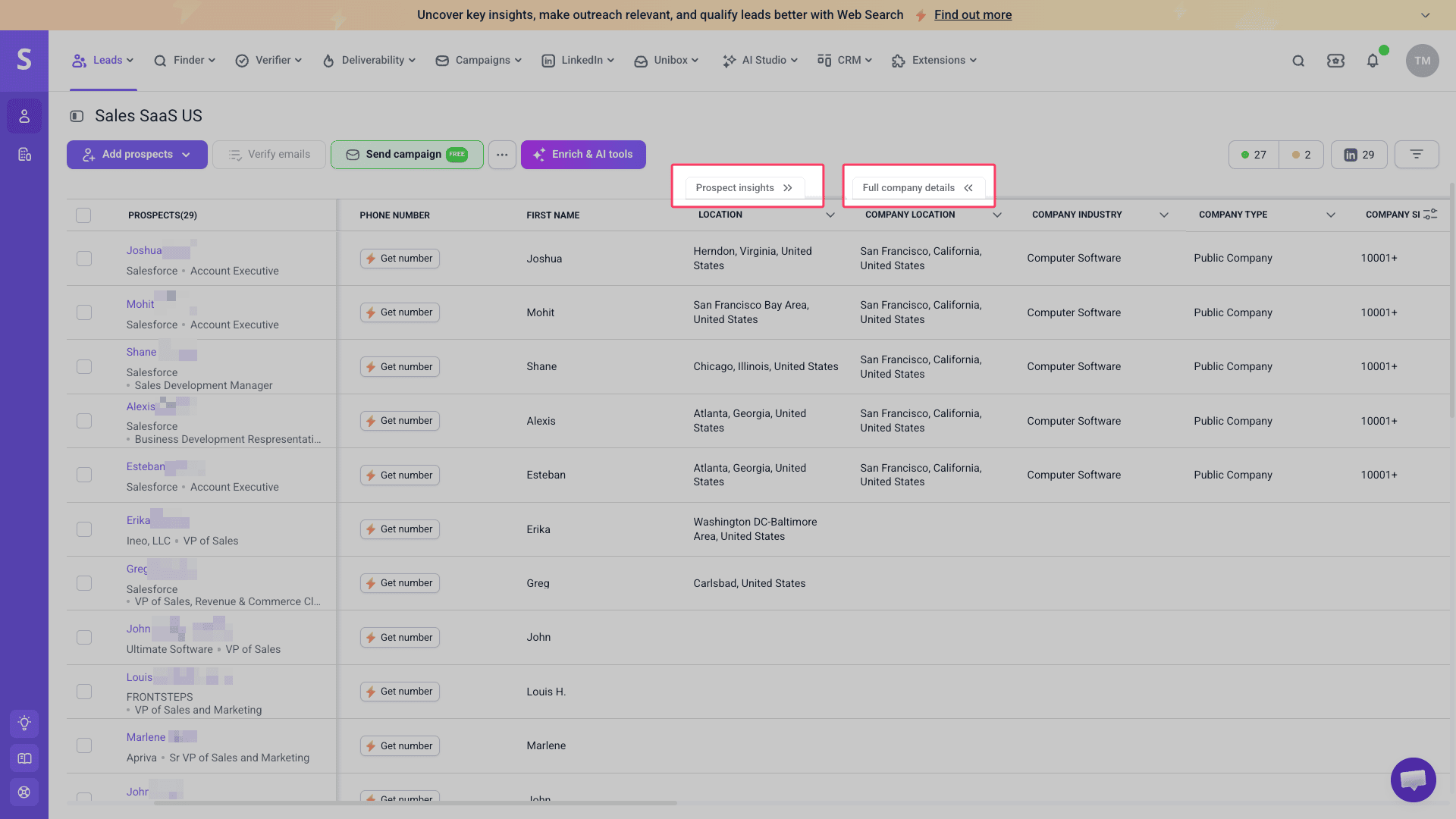Open the companies list icon in sidebar
The image size is (1456, 819).
pos(24,155)
